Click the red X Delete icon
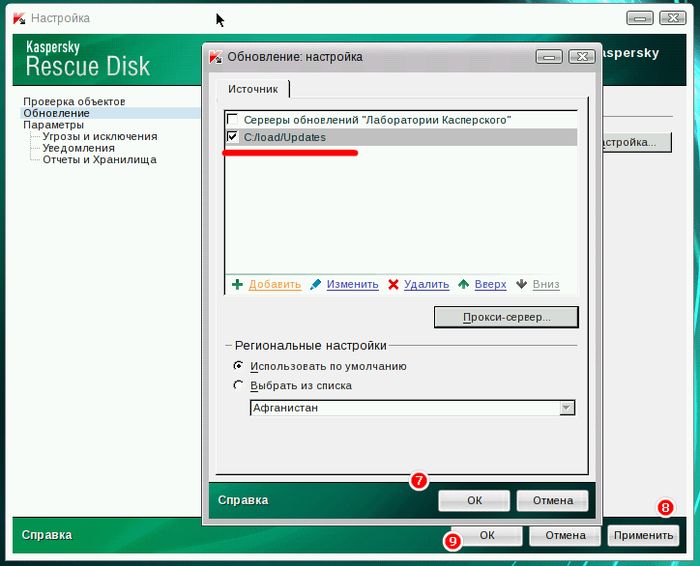Image resolution: width=700 pixels, height=566 pixels. coord(393,284)
